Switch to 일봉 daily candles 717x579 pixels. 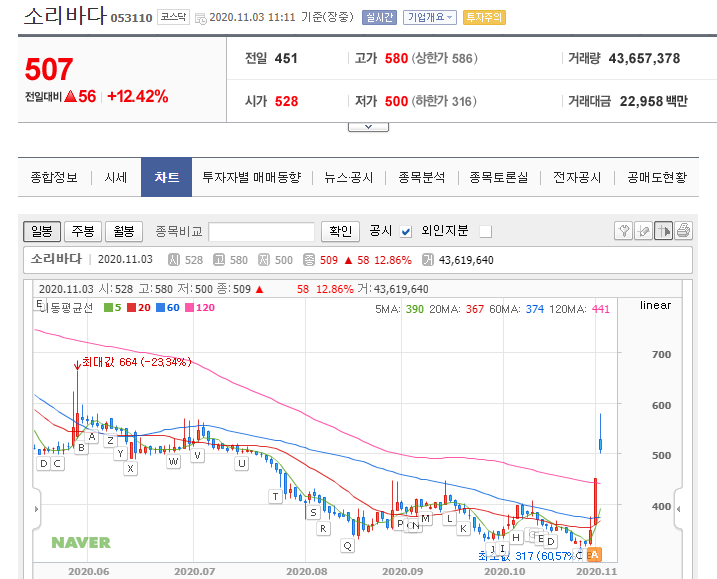[42, 231]
